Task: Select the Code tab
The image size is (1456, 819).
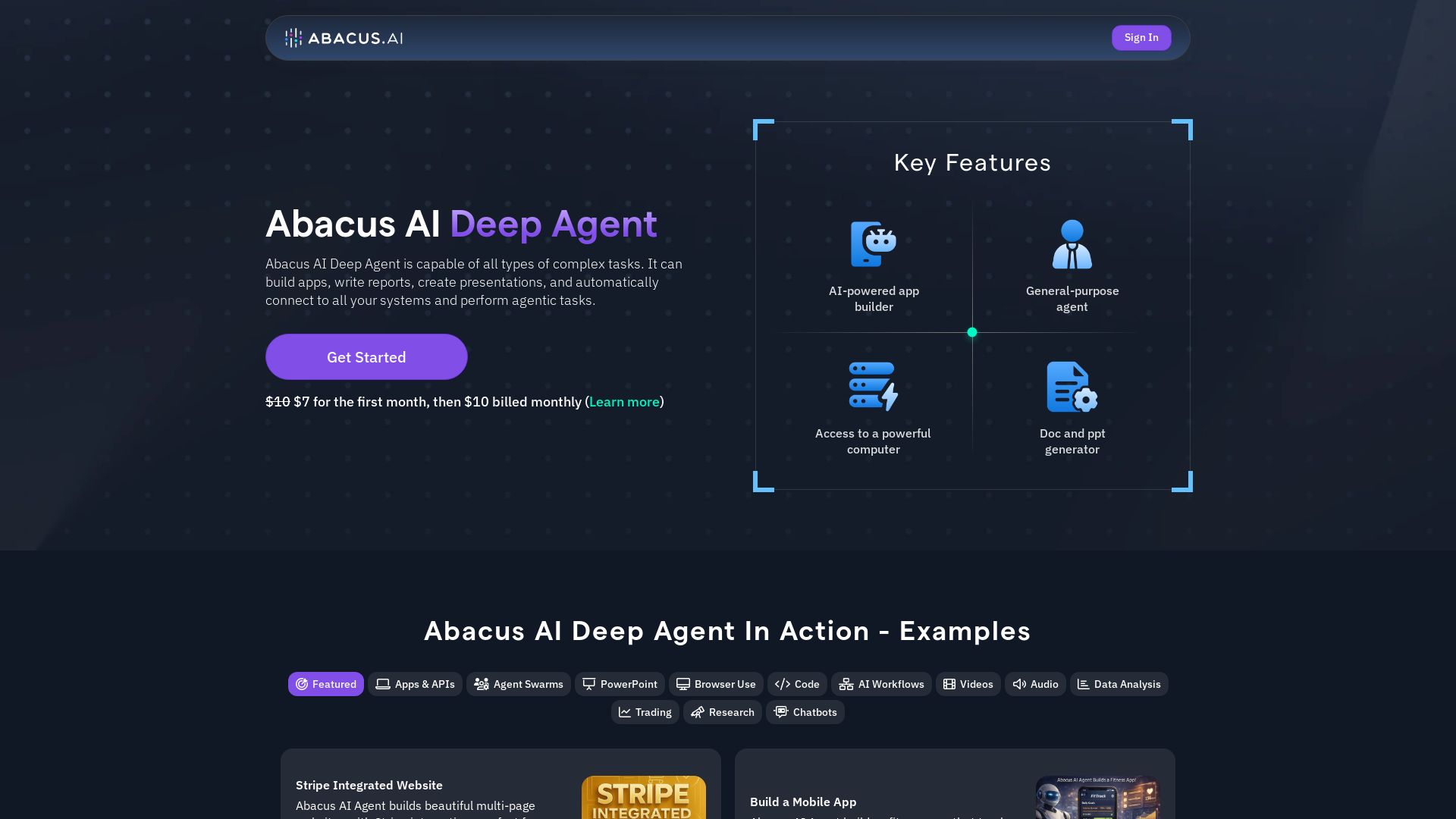Action: (x=797, y=684)
